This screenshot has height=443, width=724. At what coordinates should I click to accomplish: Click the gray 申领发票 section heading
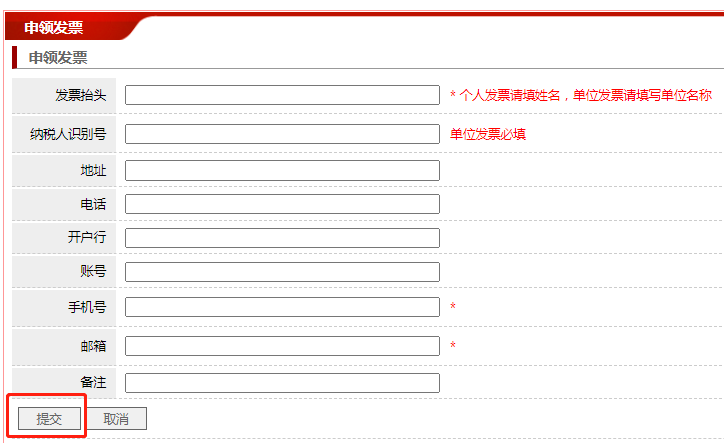(x=58, y=58)
